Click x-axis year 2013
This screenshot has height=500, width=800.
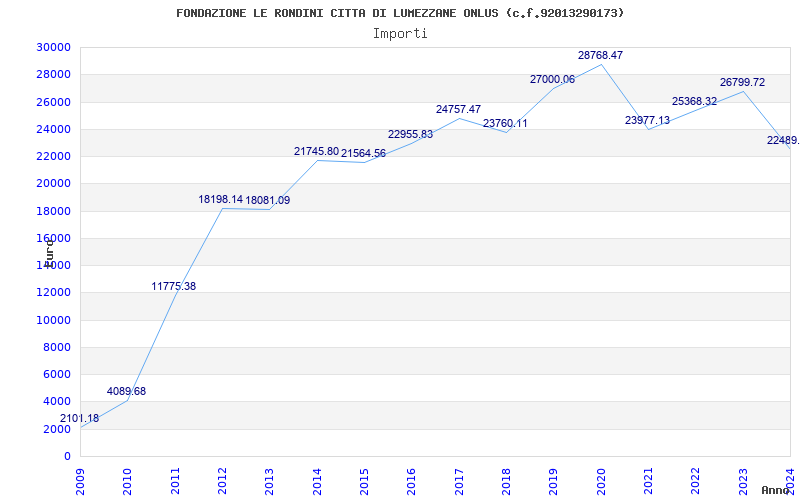tap(269, 481)
